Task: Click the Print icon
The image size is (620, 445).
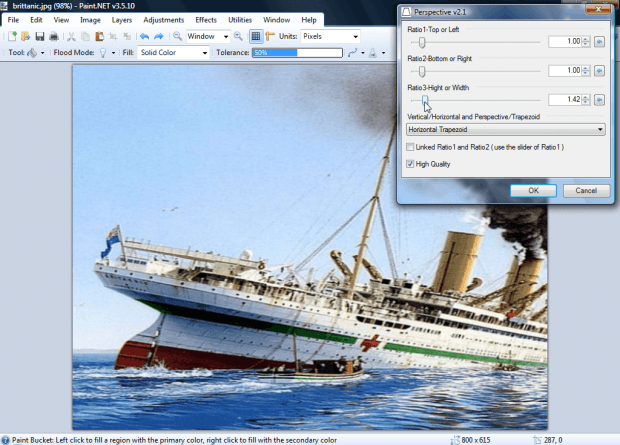Action: (54, 36)
